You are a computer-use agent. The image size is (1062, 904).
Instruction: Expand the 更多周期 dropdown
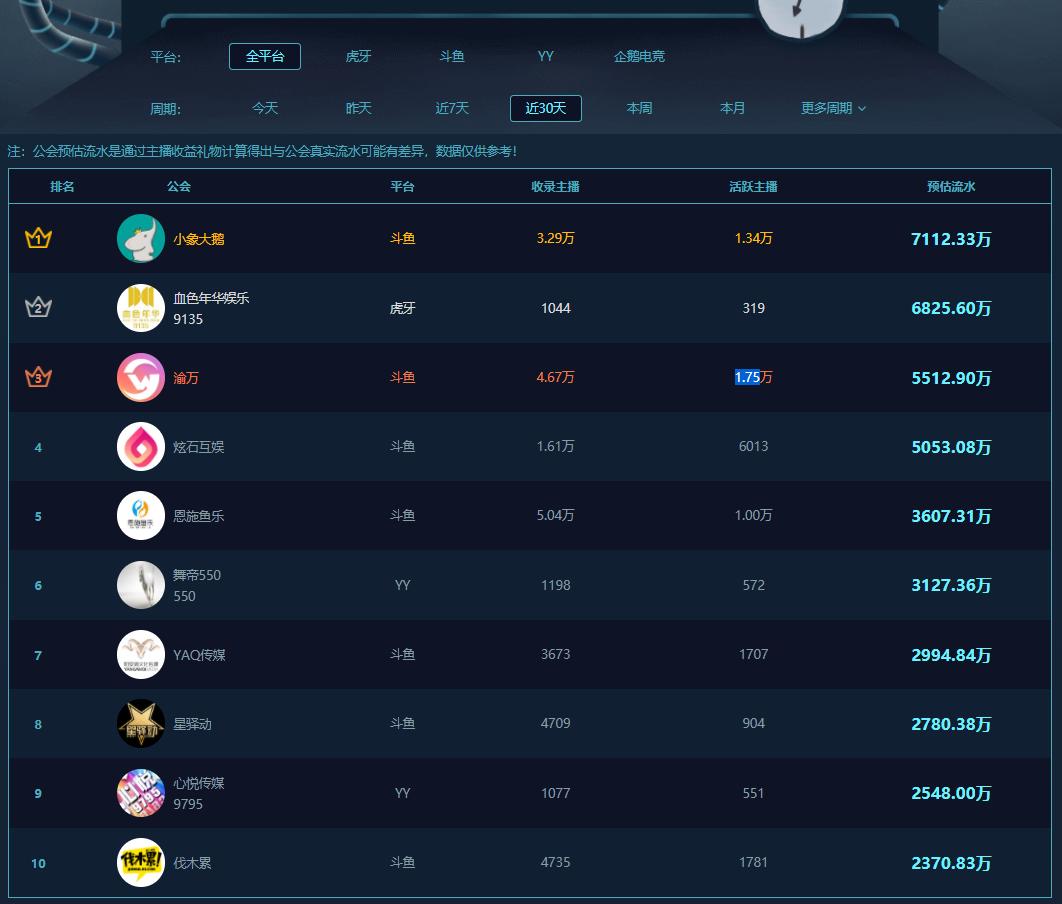[833, 108]
